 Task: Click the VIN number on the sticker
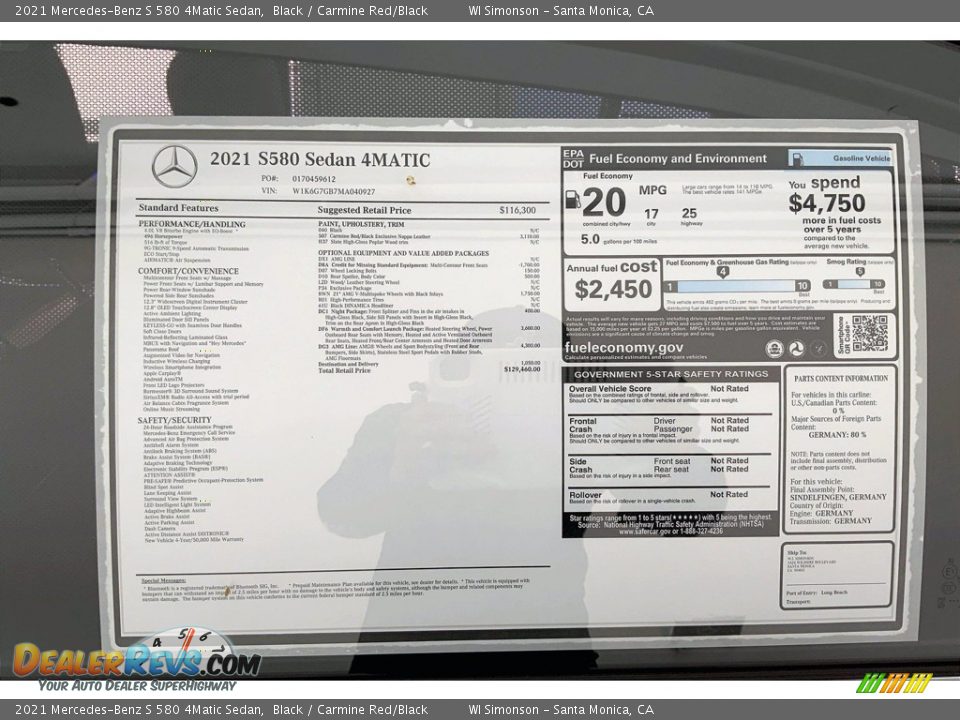click(x=334, y=191)
